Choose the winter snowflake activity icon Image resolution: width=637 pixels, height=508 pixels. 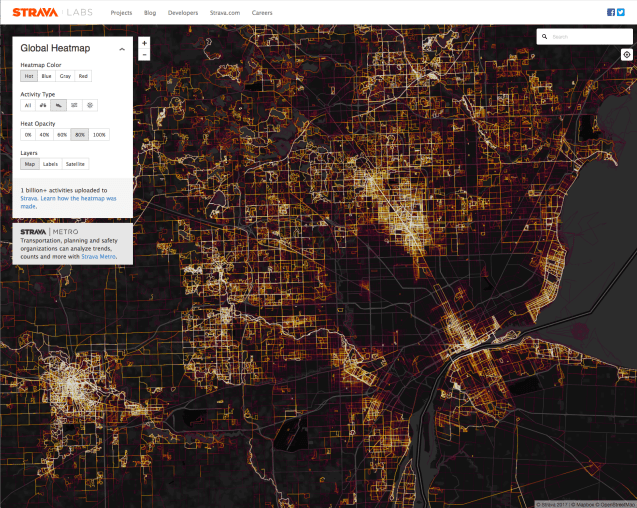tap(90, 105)
